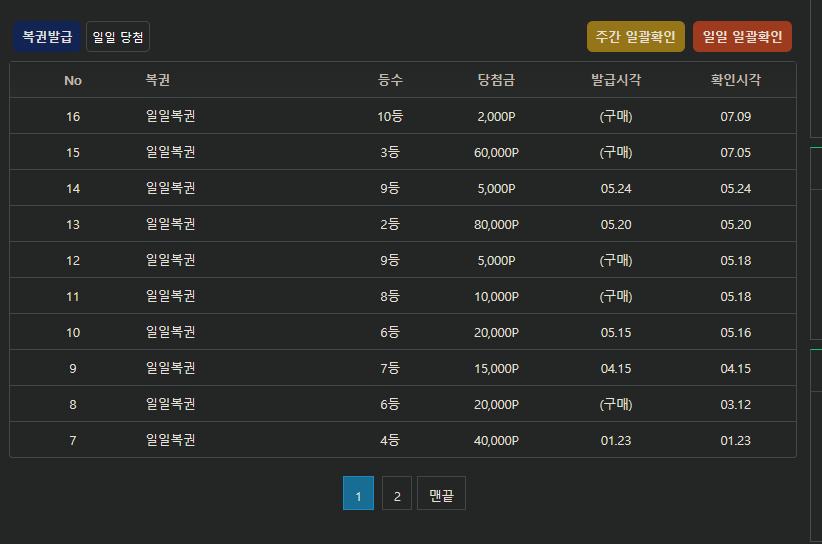Screen dimensions: 822x544
Task: Click the 80,000P prize amount
Action: 496,224
